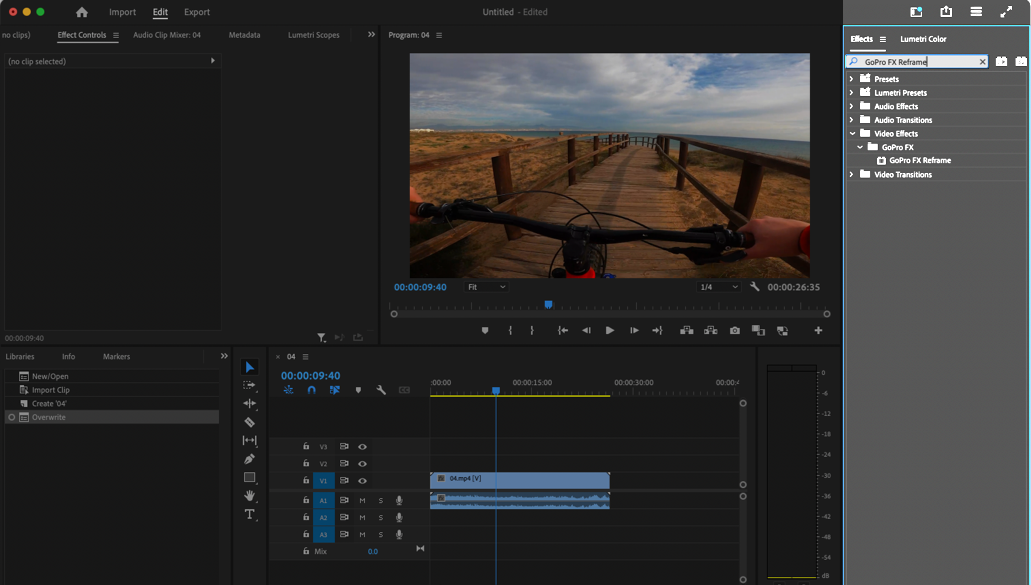Open the 1/4 playback resolution dropdown
The image size is (1031, 585).
718,287
